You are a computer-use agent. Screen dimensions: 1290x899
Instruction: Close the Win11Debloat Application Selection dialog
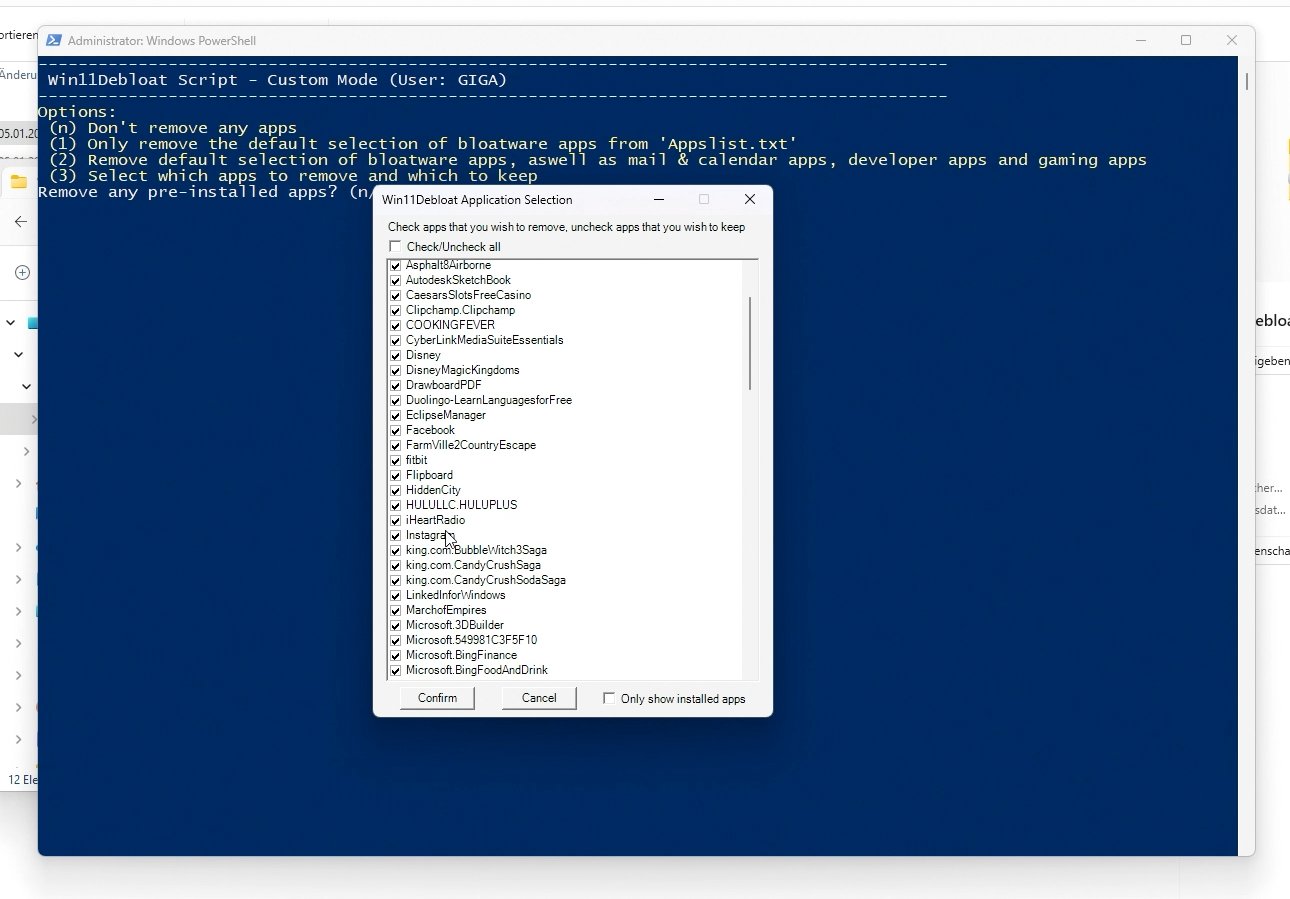coord(750,199)
